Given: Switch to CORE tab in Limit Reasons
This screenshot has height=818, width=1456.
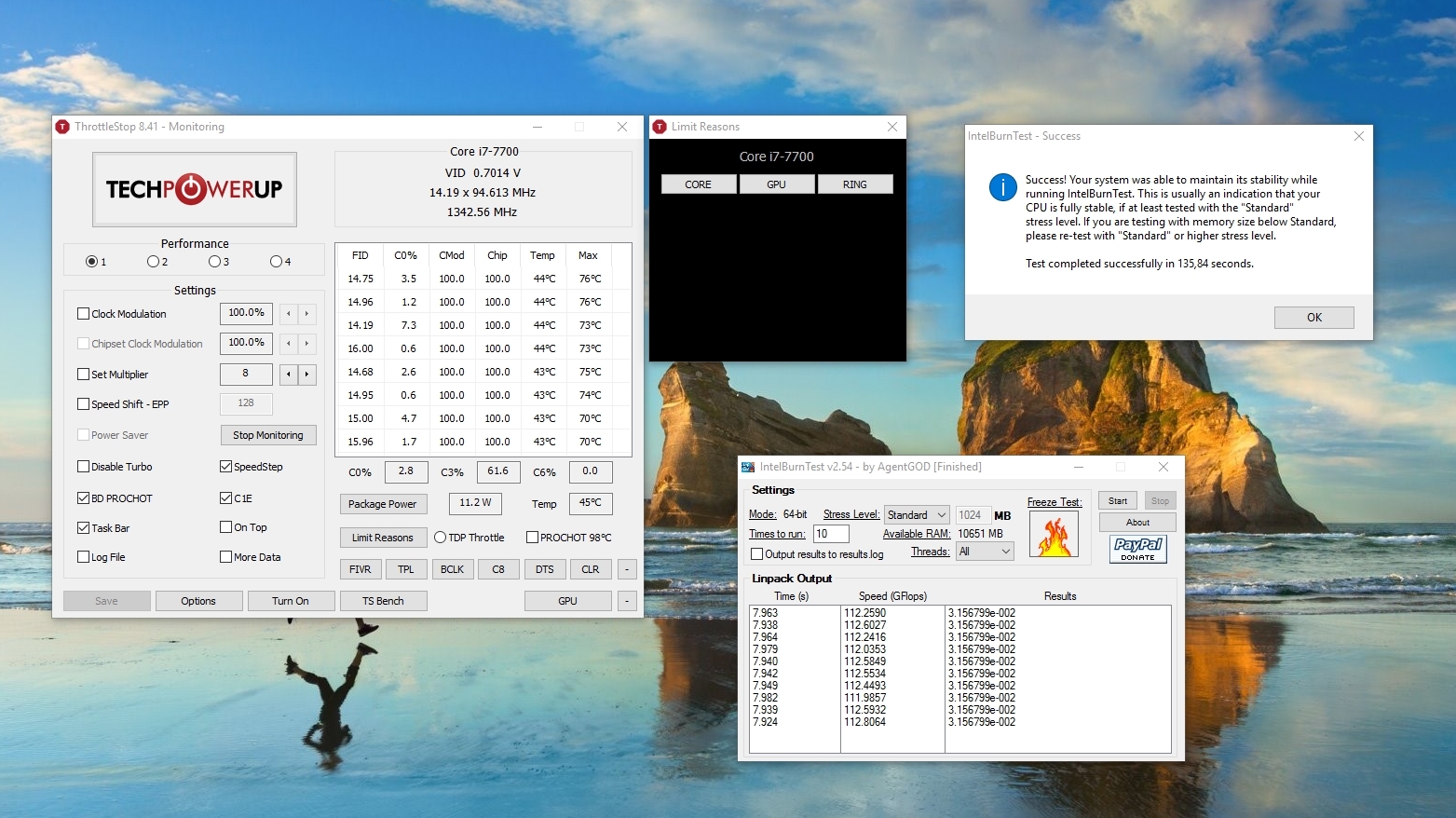Looking at the screenshot, I should click(698, 184).
